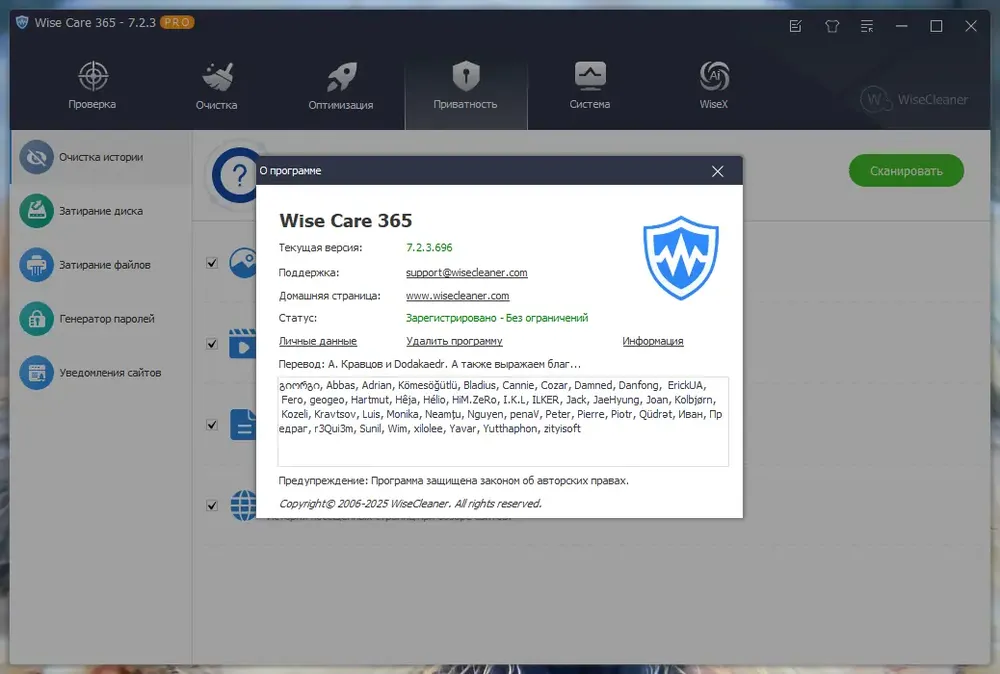Screen dimensions: 1000x674
Task: Select Затирание диска in the sidebar
Action: 101,211
